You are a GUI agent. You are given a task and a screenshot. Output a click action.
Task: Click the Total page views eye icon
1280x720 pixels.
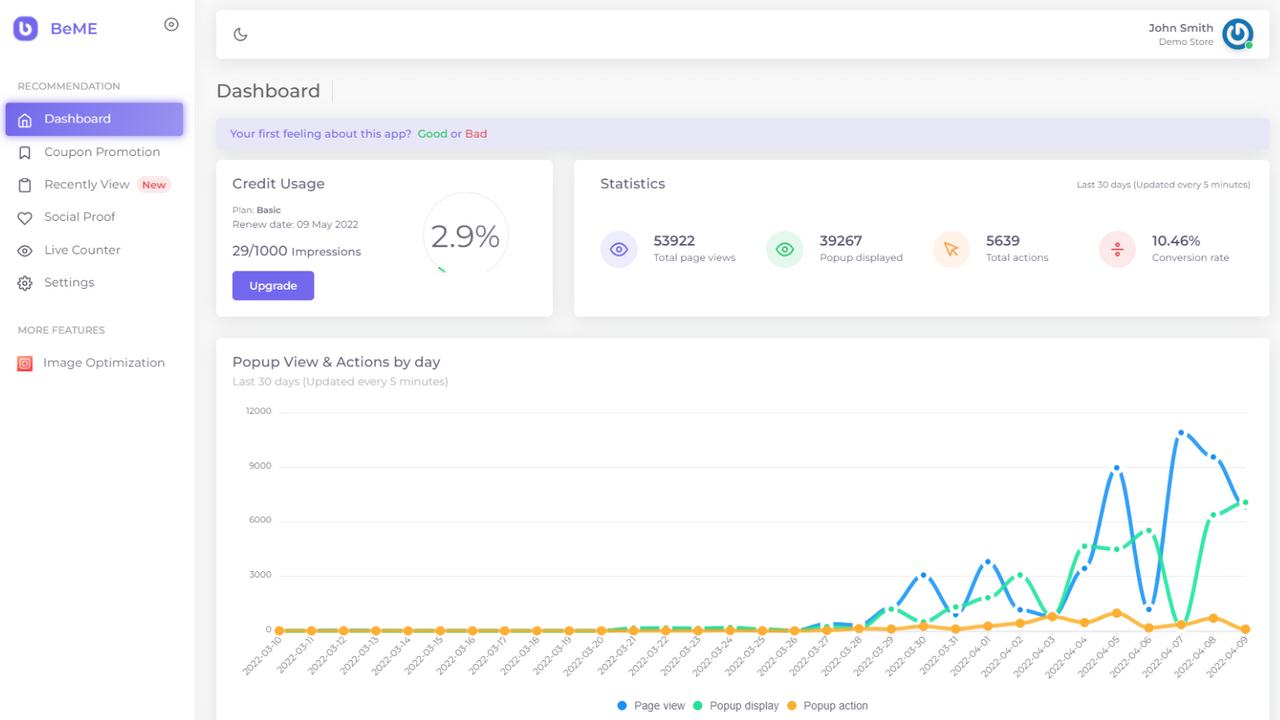pos(619,249)
